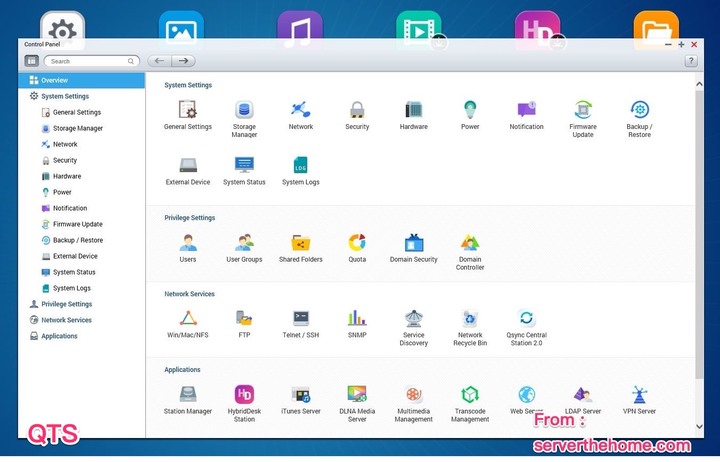Open Backup / Restore icon in main panel

click(x=640, y=110)
